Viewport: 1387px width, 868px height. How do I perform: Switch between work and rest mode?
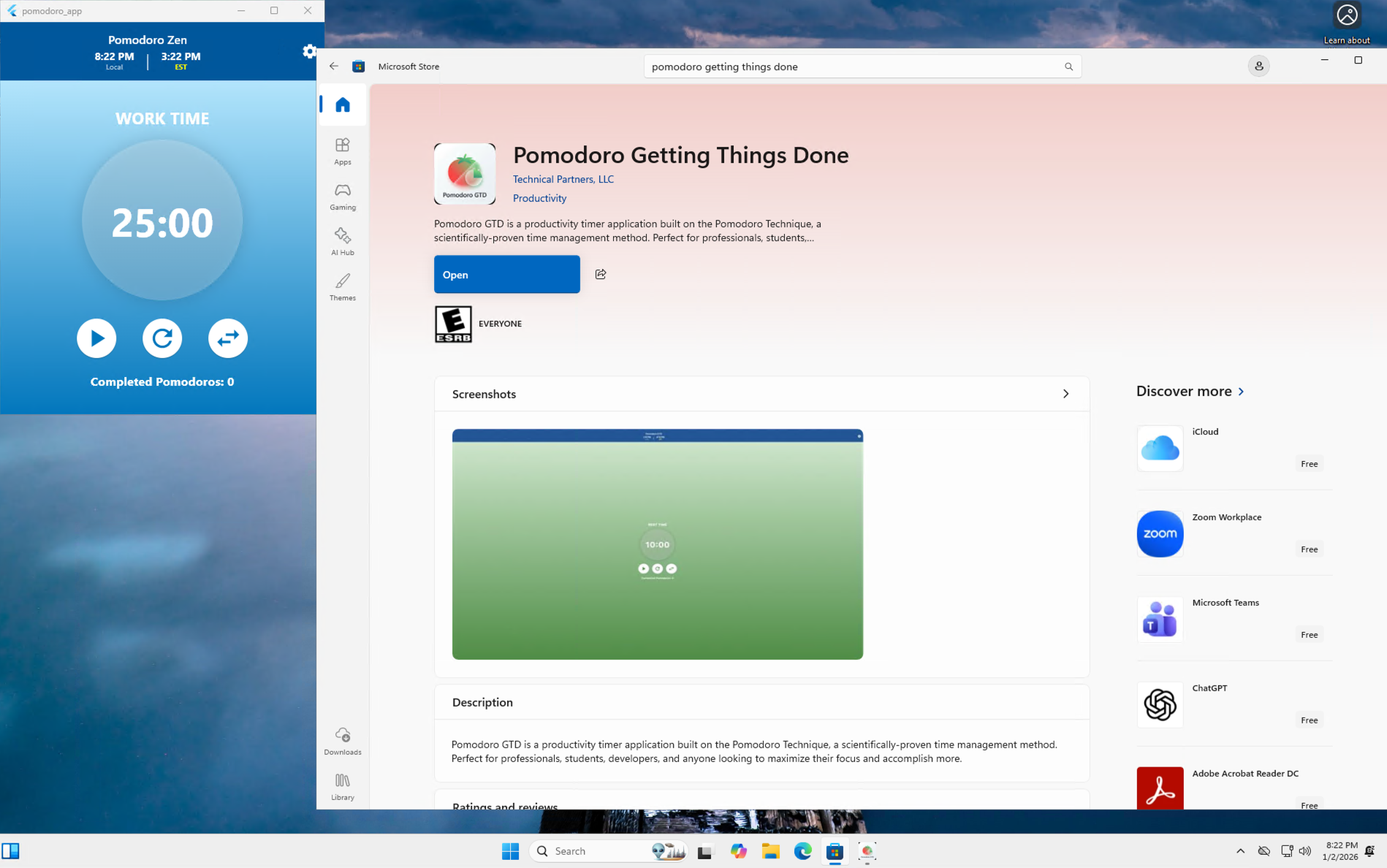point(228,338)
